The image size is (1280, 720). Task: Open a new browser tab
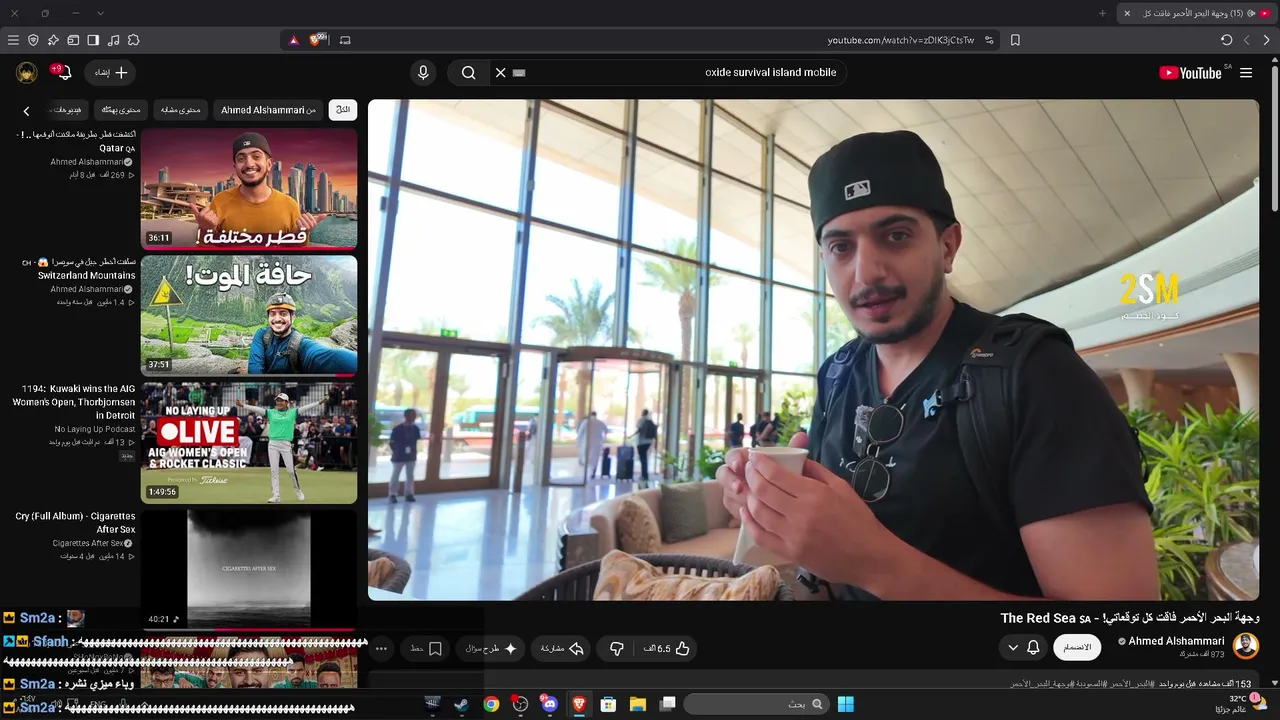point(1103,13)
